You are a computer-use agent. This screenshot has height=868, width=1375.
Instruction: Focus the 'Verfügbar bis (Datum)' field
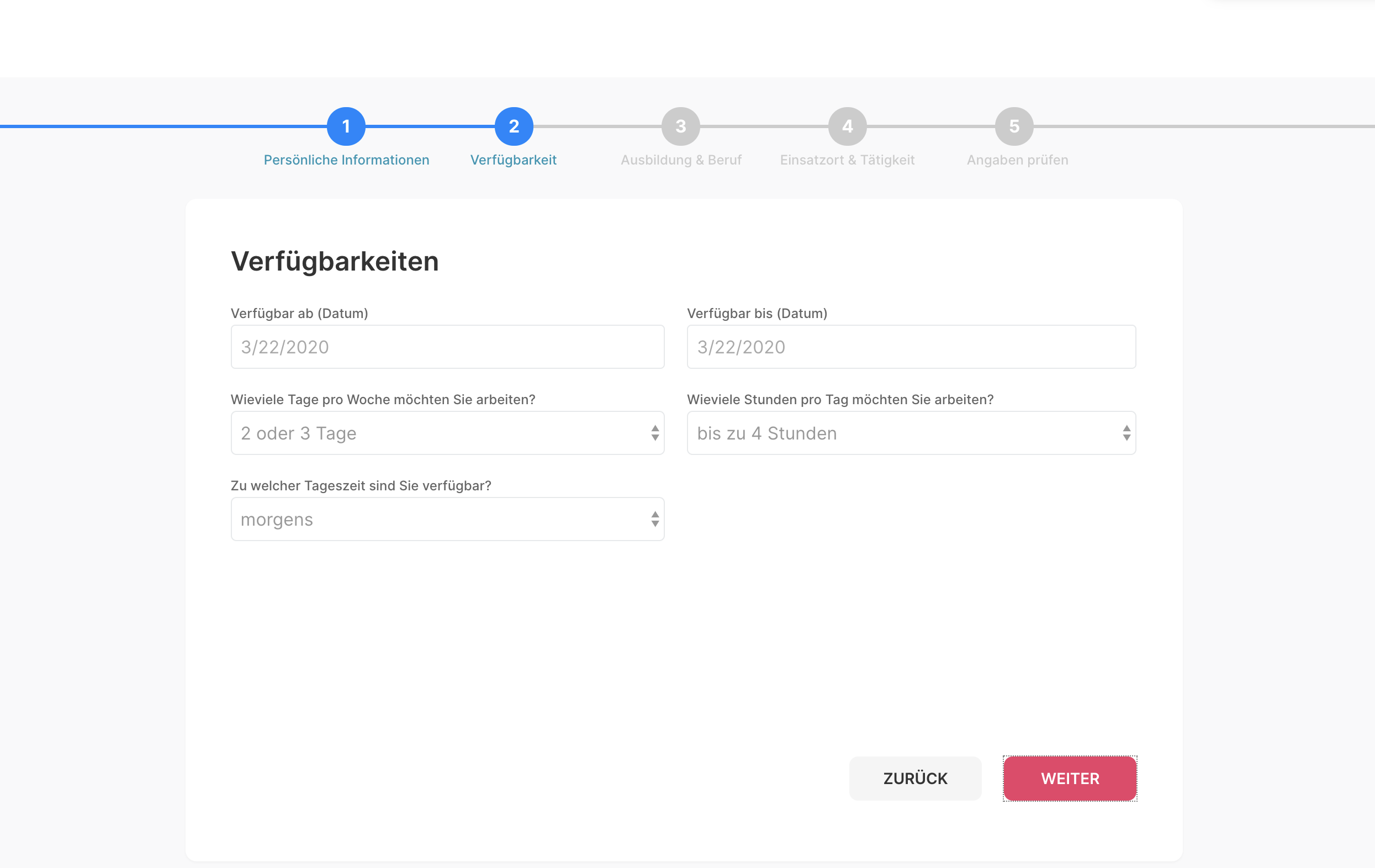coord(911,347)
